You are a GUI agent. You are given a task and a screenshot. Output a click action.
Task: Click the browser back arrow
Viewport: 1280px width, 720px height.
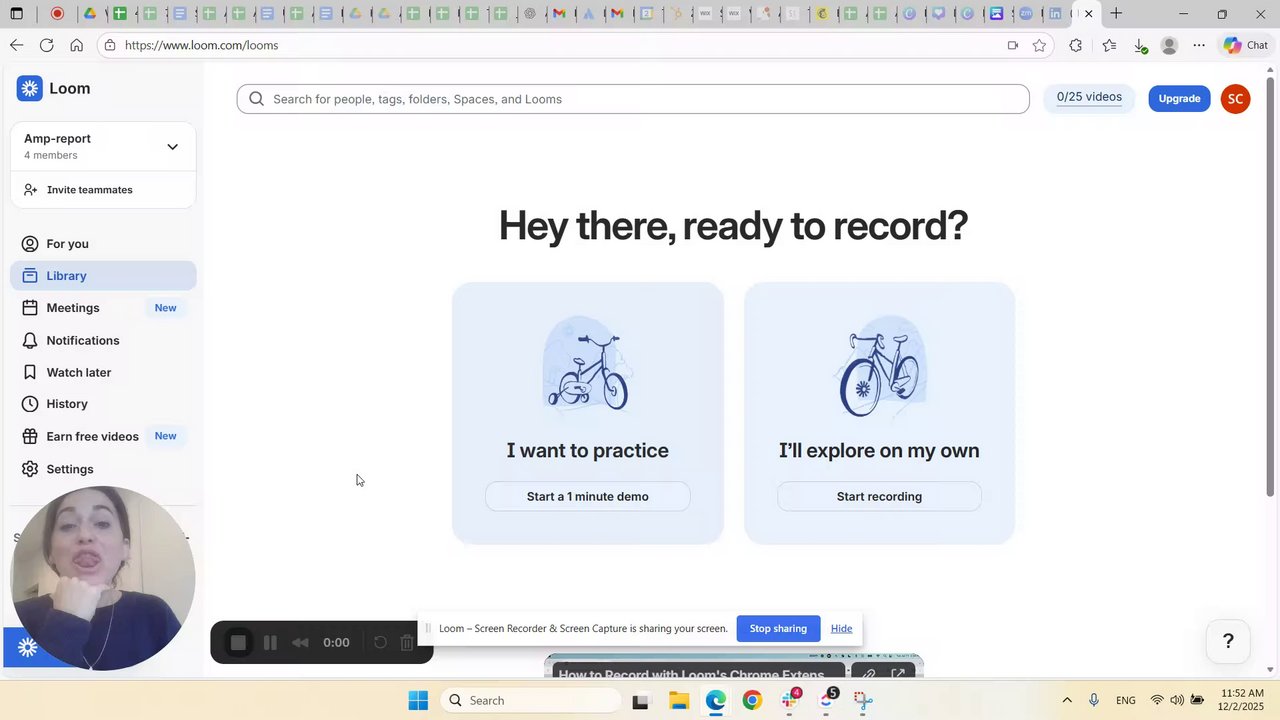pyautogui.click(x=16, y=45)
